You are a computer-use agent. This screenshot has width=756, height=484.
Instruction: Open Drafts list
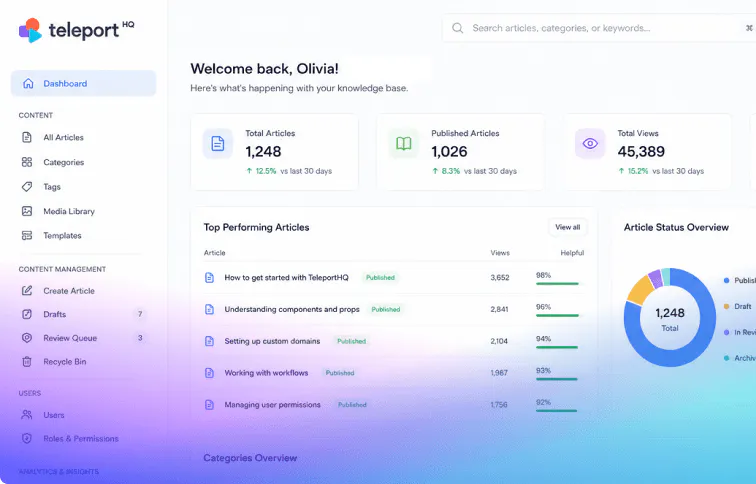point(54,314)
